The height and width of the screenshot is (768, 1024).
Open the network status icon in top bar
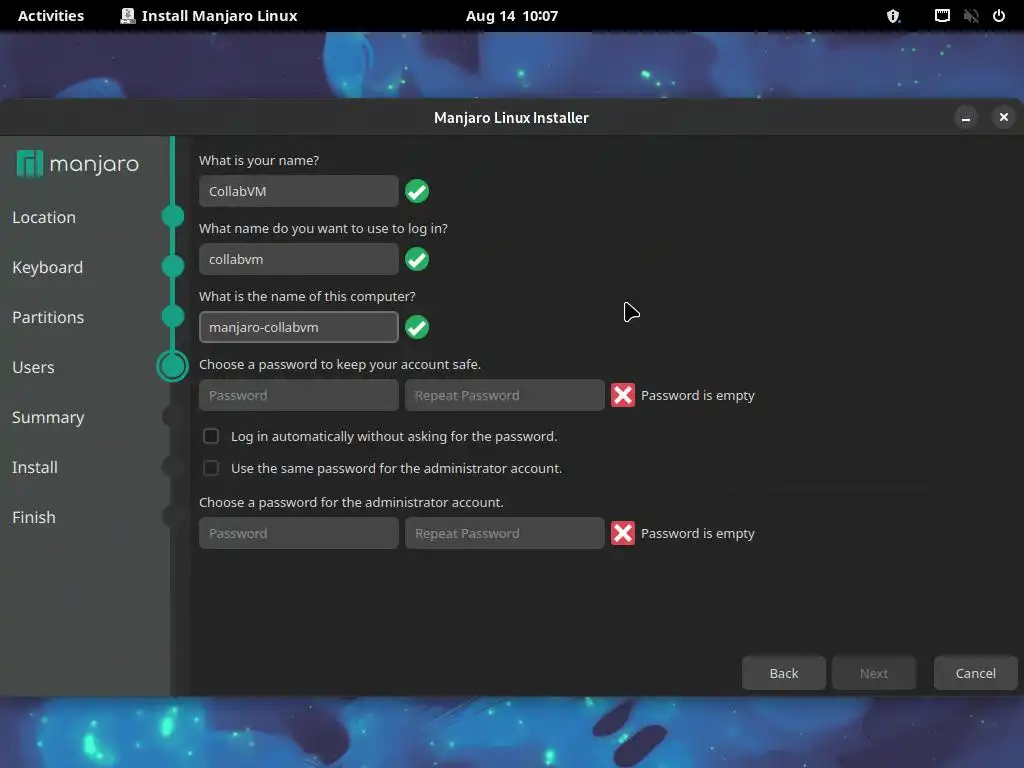pyautogui.click(x=942, y=16)
